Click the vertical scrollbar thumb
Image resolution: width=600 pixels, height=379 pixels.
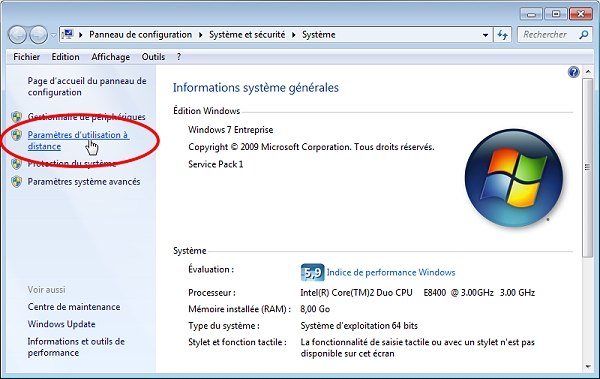[588, 168]
